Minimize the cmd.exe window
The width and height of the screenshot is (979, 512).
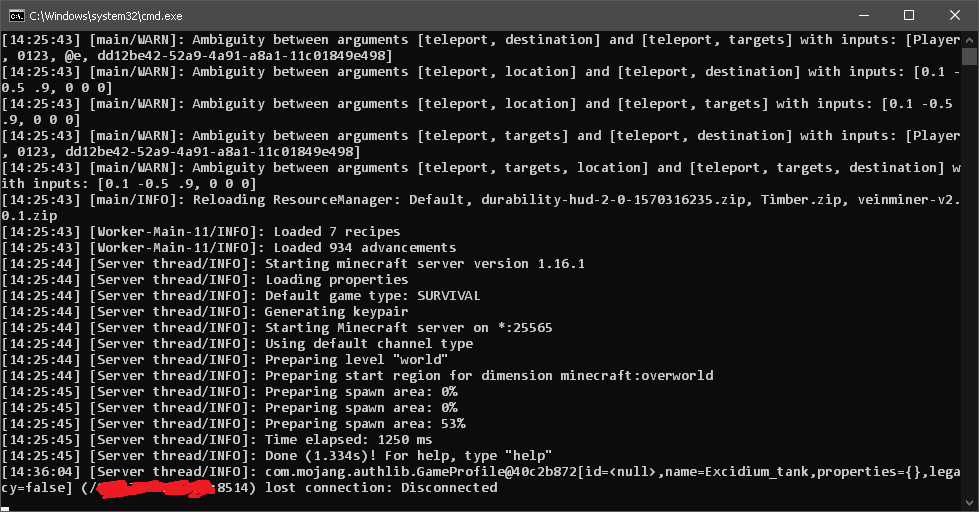click(x=863, y=15)
